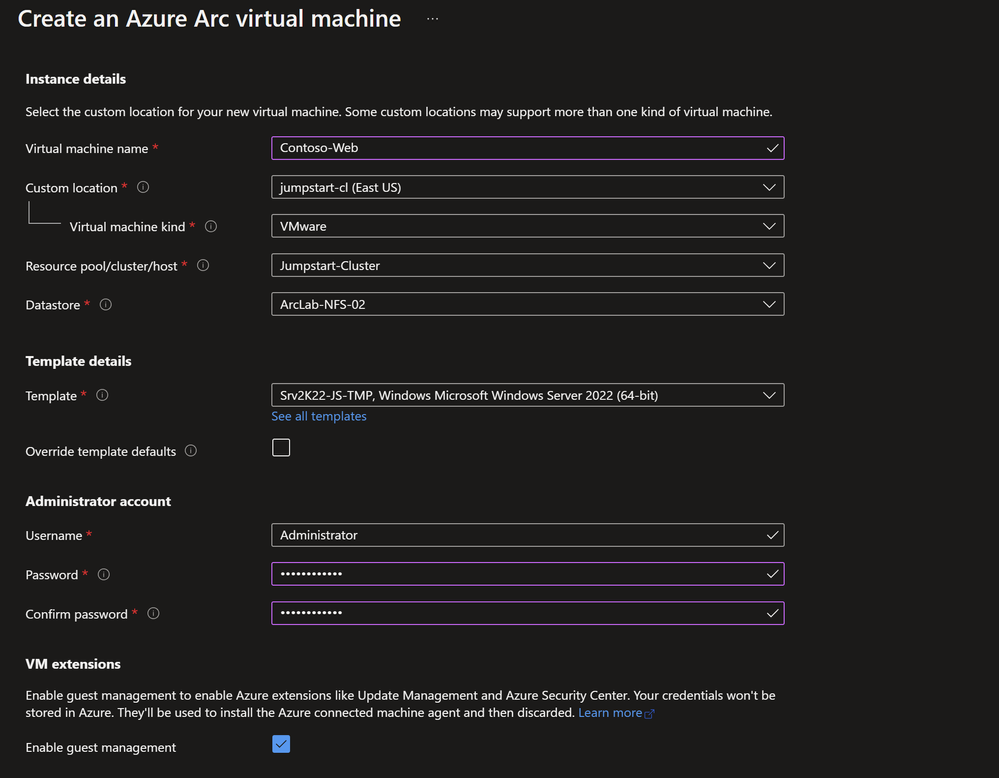The image size is (999, 778).
Task: Click the Virtual machine name field
Action: pos(528,148)
